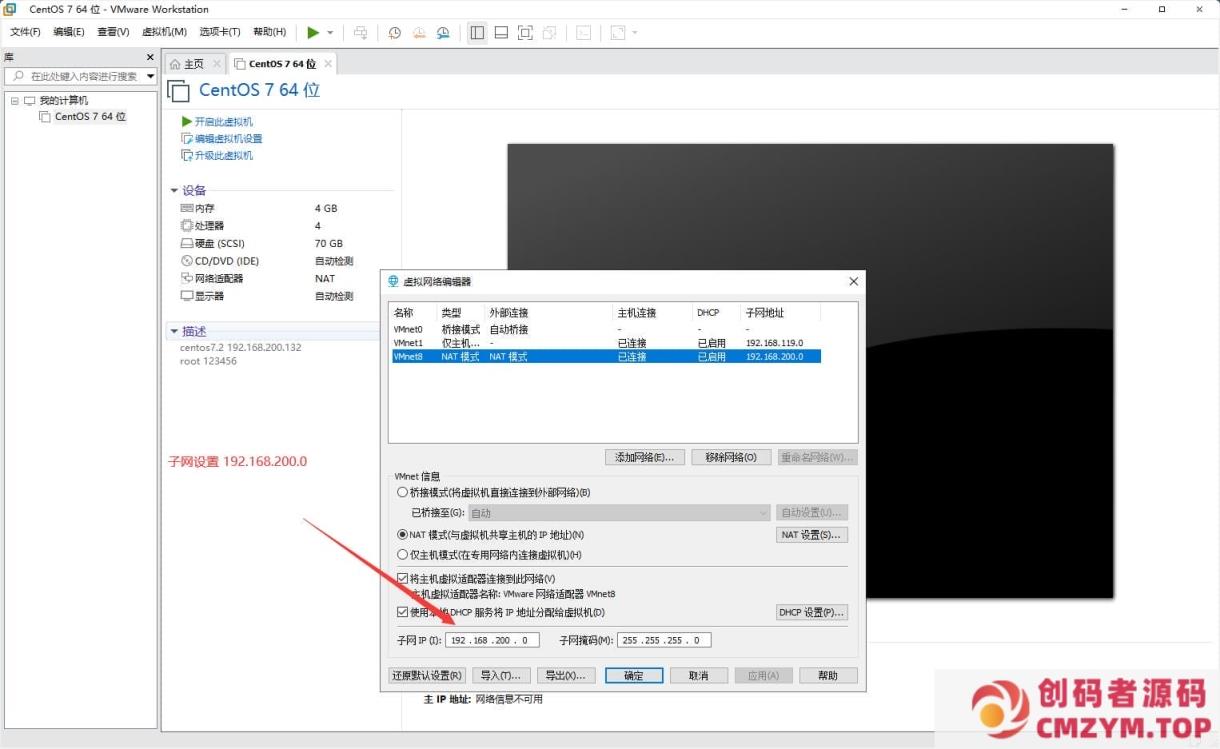Viewport: 1220px width, 749px height.
Task: Open the 虚拟机(M) menu
Action: (x=164, y=32)
